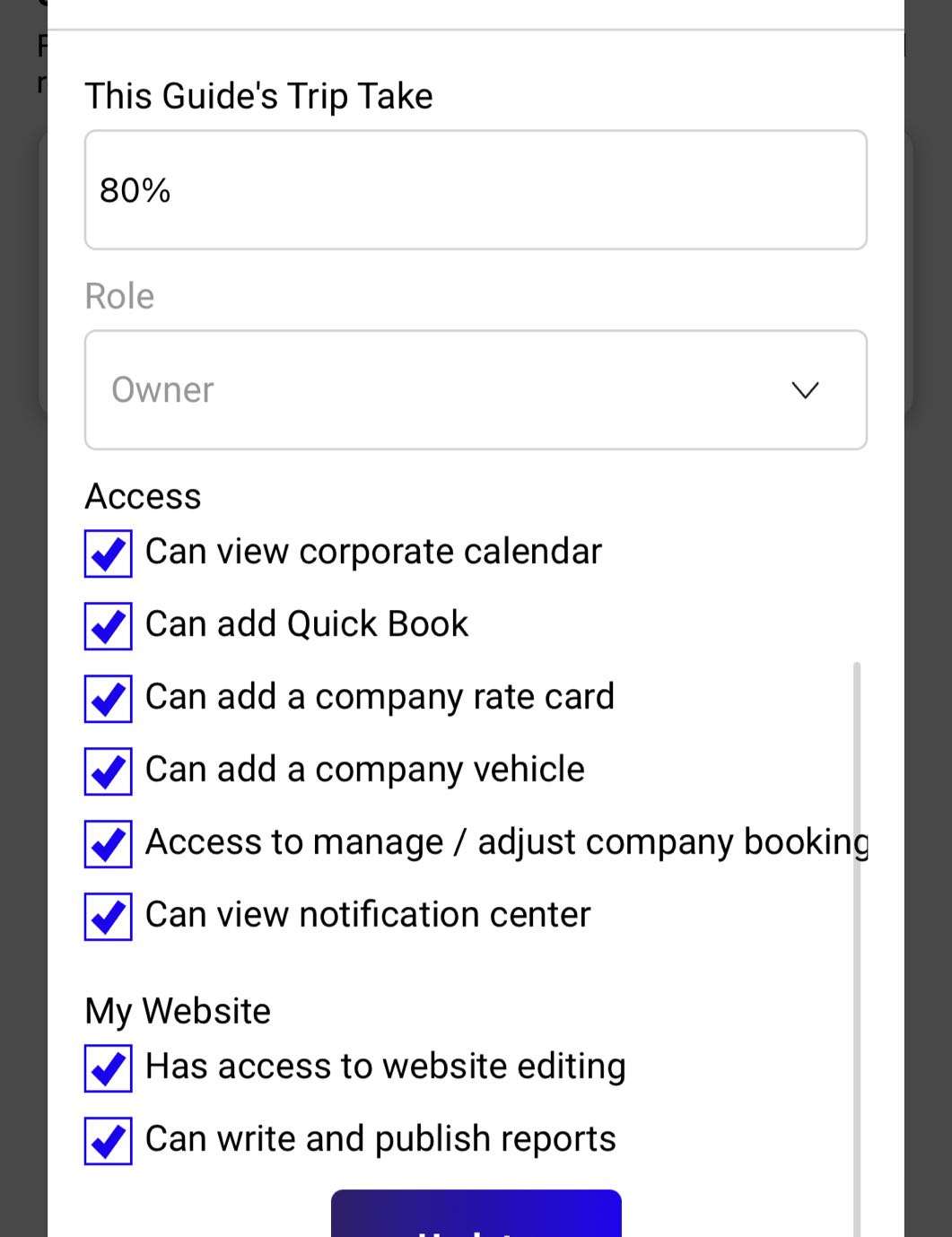Uncheck the Can view corporate calendar checkbox
The width and height of the screenshot is (952, 1237).
(x=109, y=553)
